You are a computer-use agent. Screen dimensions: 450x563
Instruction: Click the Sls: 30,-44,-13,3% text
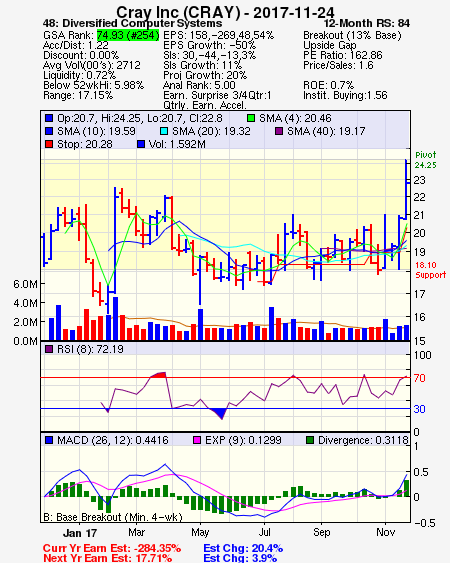[209, 55]
